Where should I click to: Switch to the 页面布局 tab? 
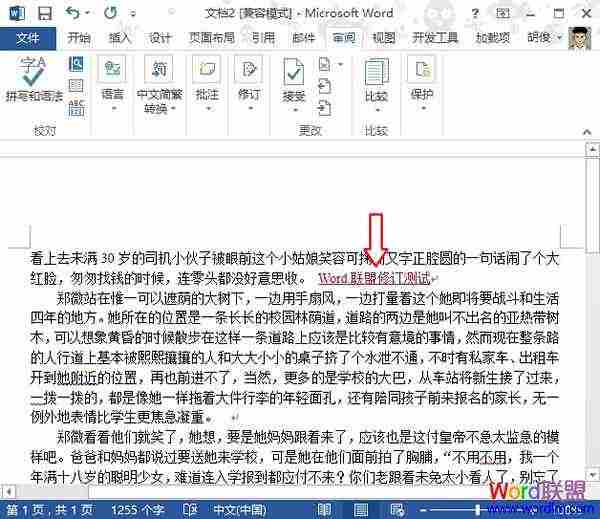[x=212, y=38]
